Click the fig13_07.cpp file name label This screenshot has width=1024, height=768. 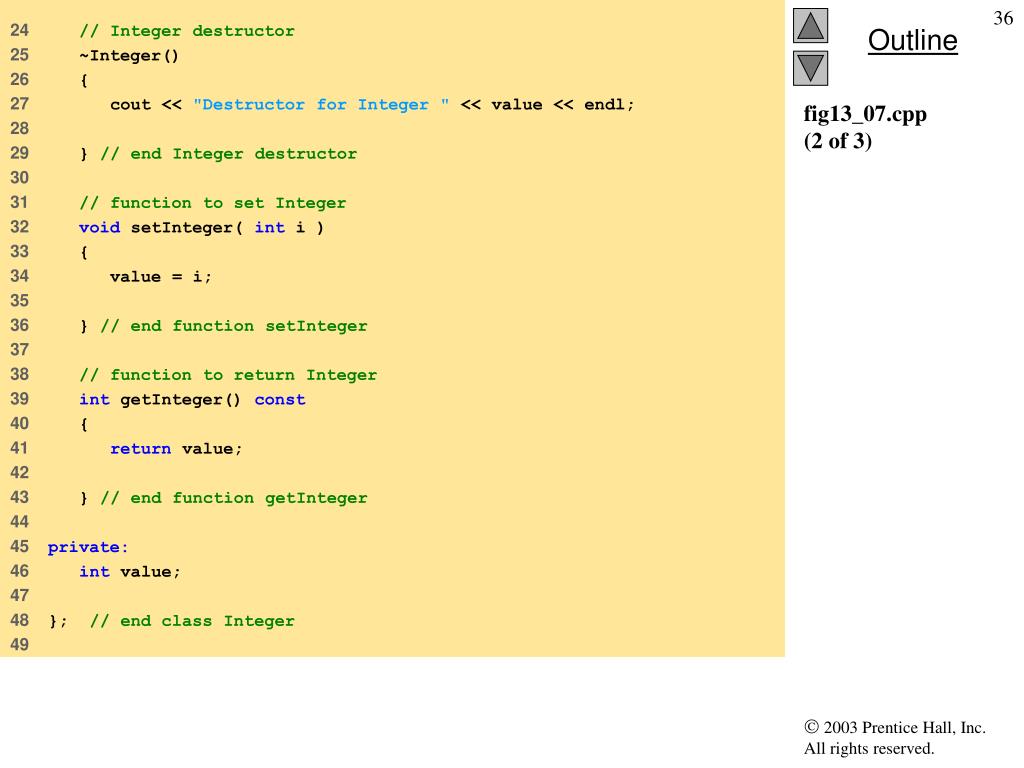865,114
